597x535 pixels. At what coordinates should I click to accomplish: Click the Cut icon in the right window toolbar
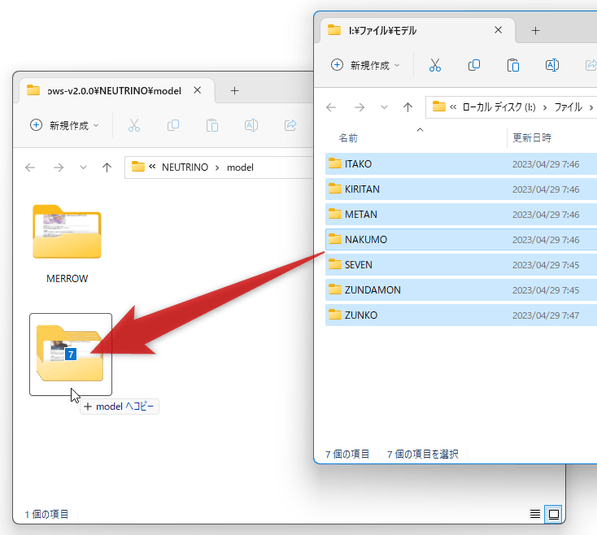pyautogui.click(x=435, y=65)
